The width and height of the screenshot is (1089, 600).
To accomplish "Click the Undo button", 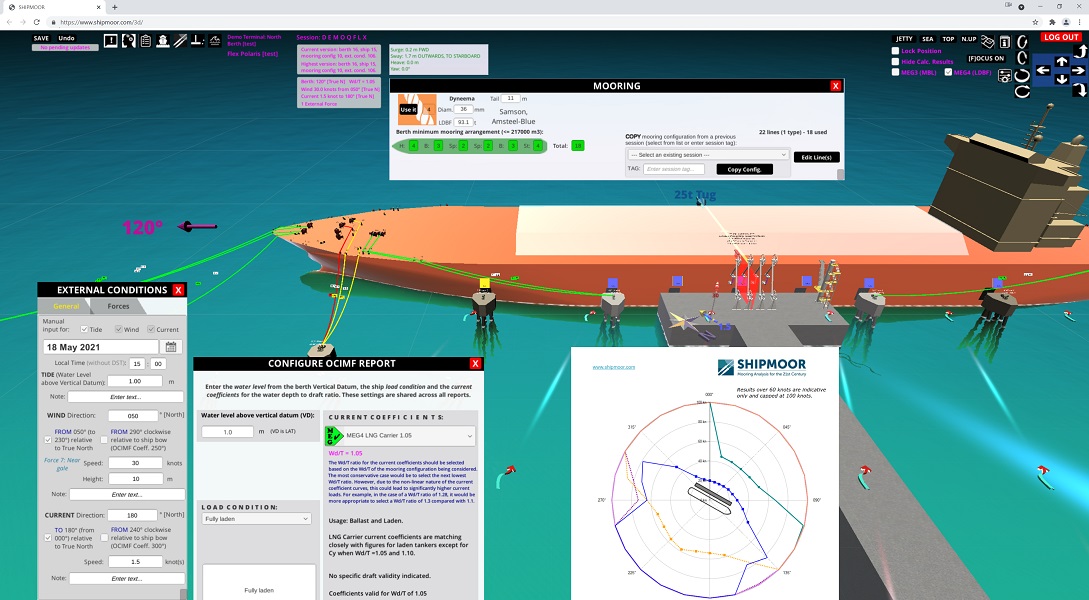I will click(x=67, y=38).
